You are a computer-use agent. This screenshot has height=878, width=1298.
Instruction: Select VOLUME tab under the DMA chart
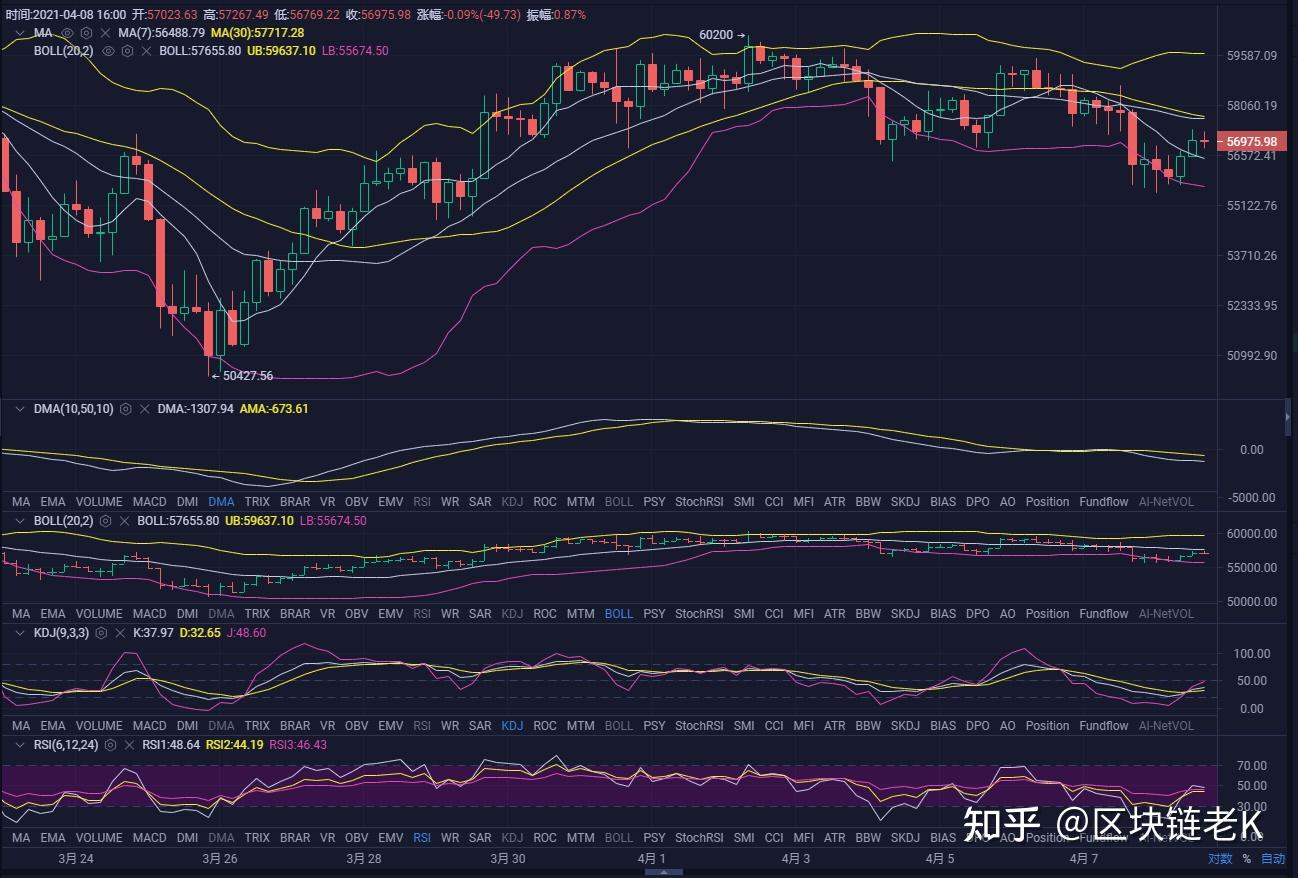[99, 502]
